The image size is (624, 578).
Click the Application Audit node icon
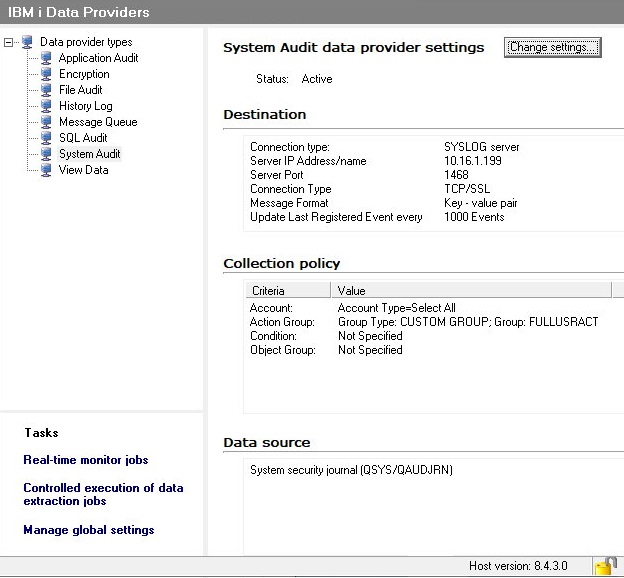46,58
